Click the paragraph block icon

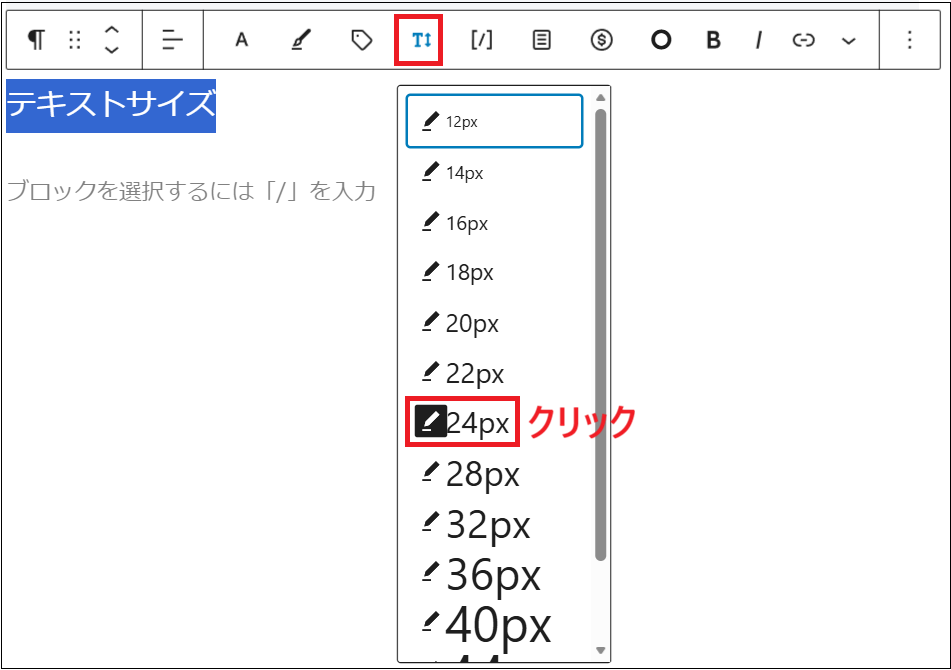pyautogui.click(x=35, y=40)
